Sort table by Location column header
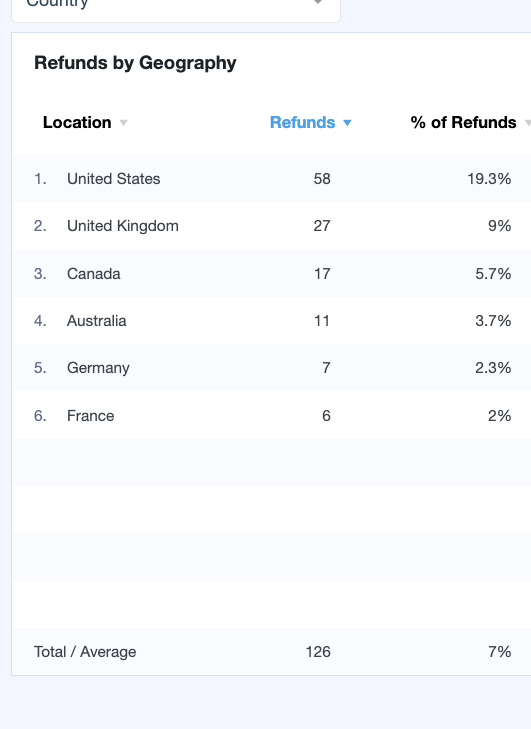531x729 pixels. (77, 122)
